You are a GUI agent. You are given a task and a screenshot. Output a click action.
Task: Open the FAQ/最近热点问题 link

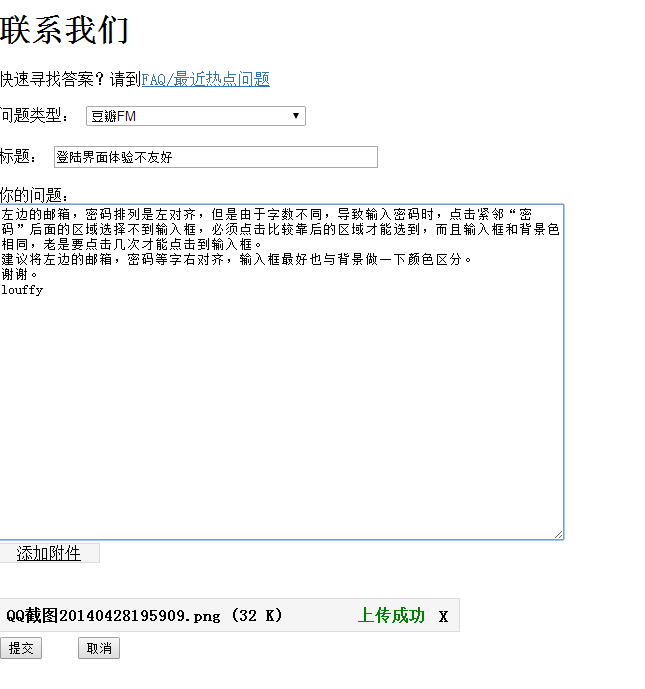point(205,79)
